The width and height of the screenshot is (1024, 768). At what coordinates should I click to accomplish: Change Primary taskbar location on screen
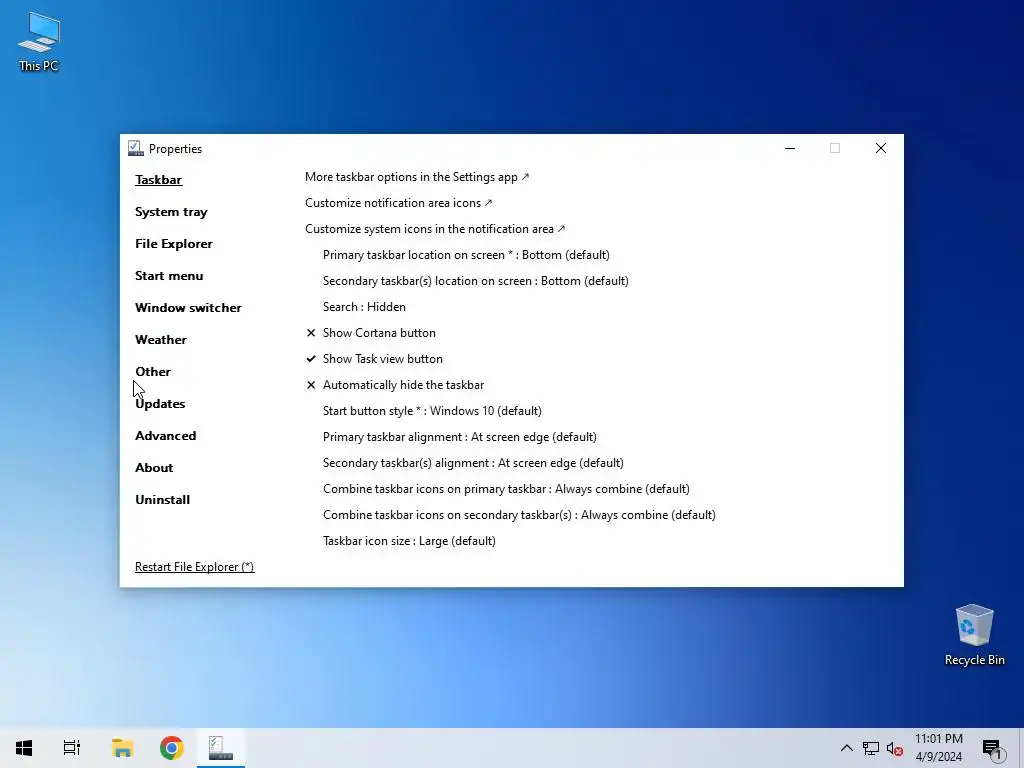click(466, 255)
